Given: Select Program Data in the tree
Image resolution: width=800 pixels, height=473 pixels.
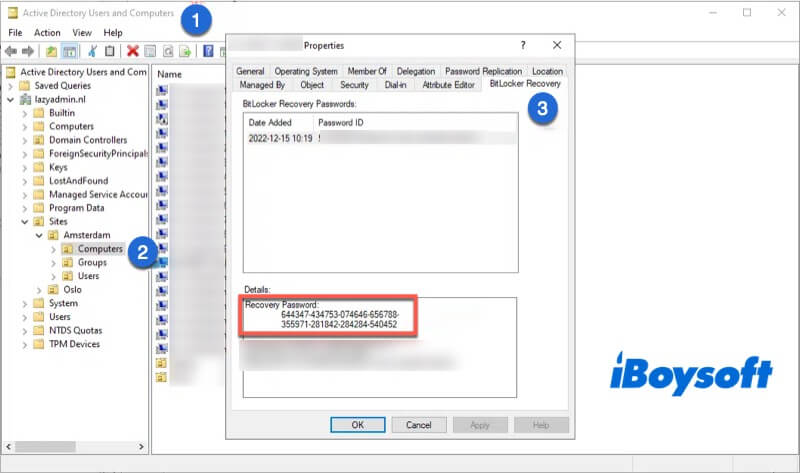Looking at the screenshot, I should tap(77, 208).
